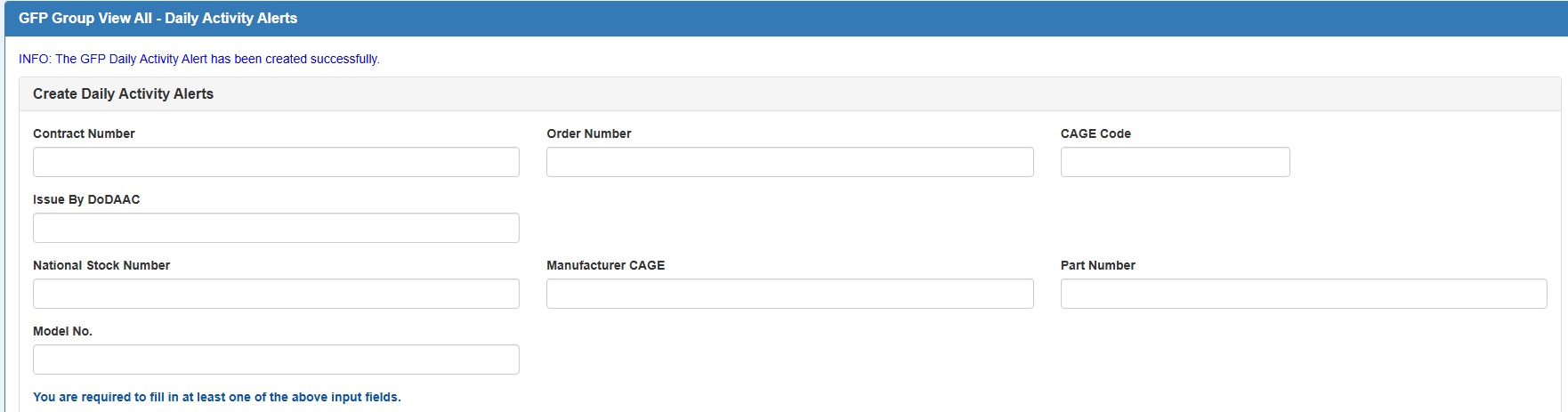Click the CAGE Code label
The height and width of the screenshot is (412, 1568).
[1095, 133]
